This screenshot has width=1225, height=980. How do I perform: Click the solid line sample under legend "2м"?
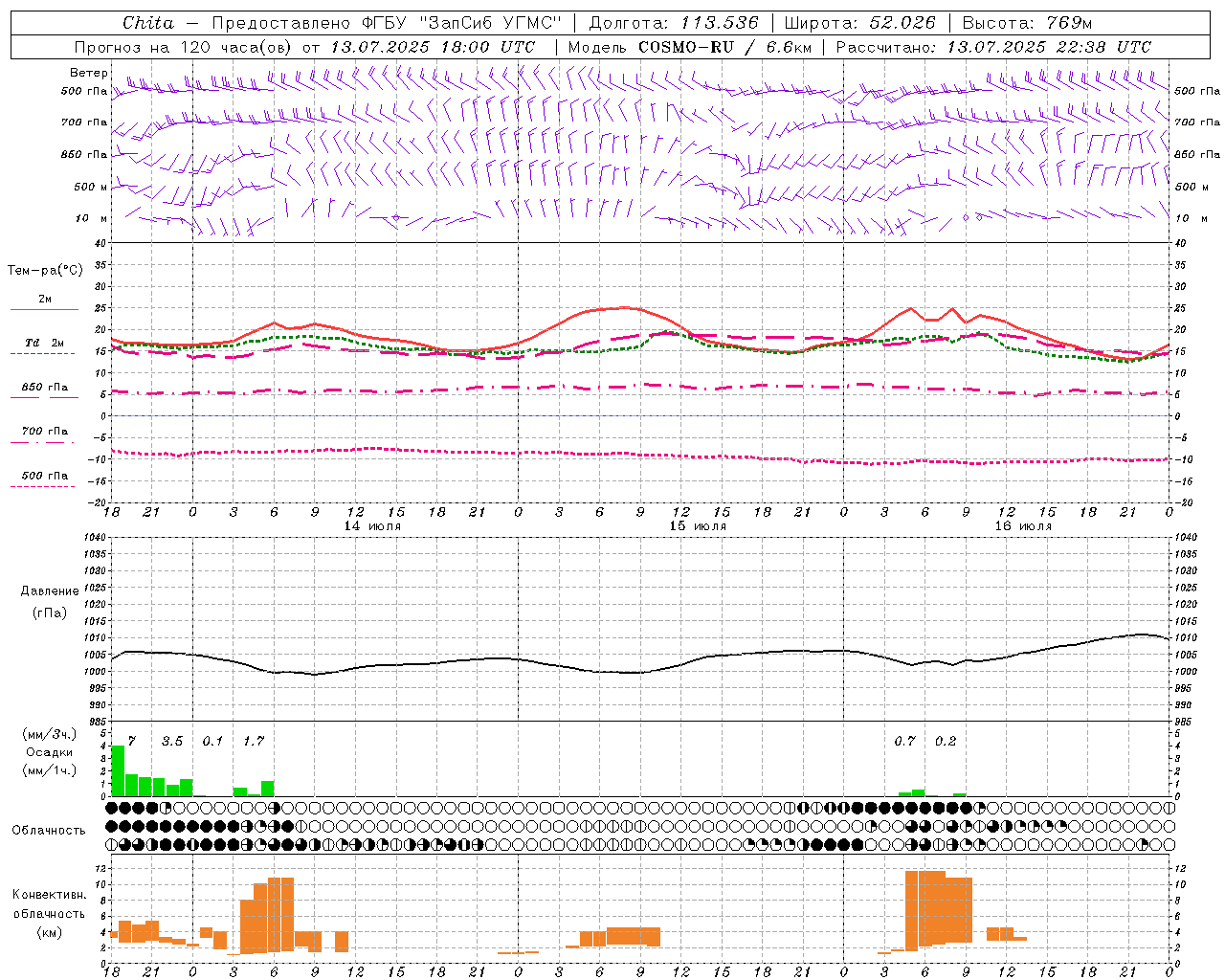(x=44, y=310)
